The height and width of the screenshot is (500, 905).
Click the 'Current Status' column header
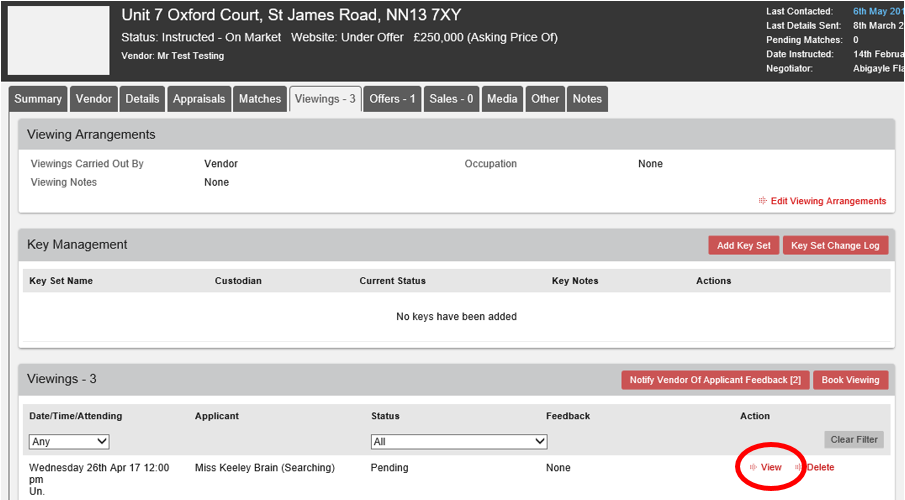(392, 281)
